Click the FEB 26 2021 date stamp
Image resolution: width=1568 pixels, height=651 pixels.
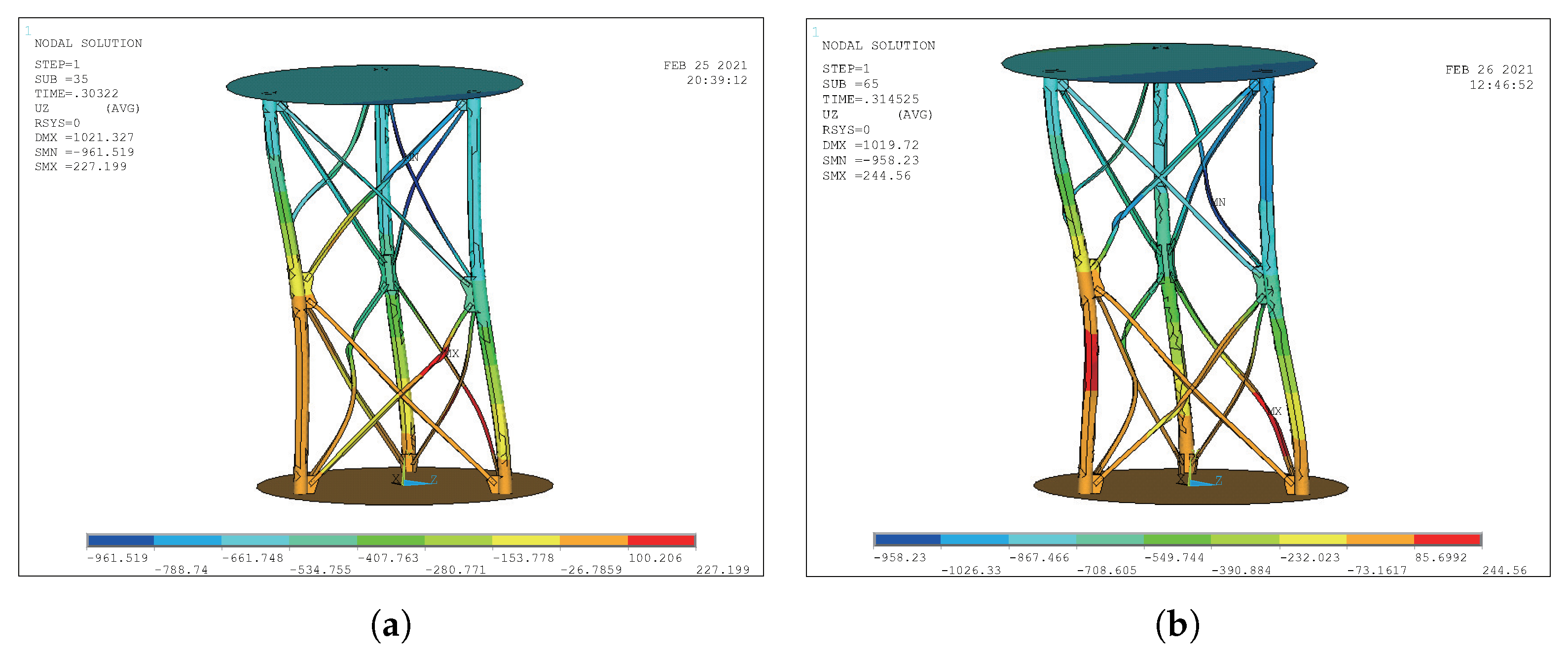coord(1489,70)
